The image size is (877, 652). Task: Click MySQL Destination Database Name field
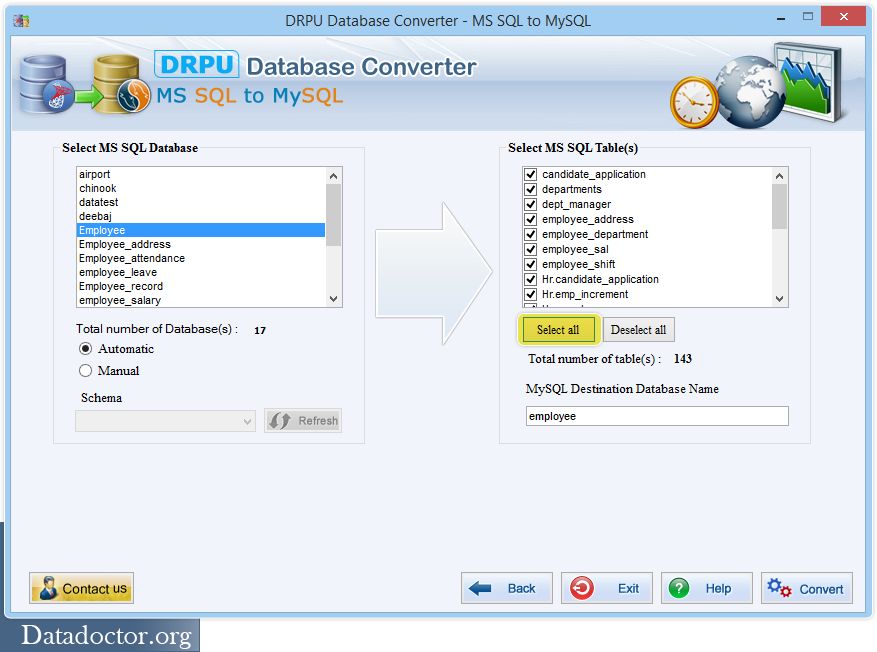click(657, 416)
